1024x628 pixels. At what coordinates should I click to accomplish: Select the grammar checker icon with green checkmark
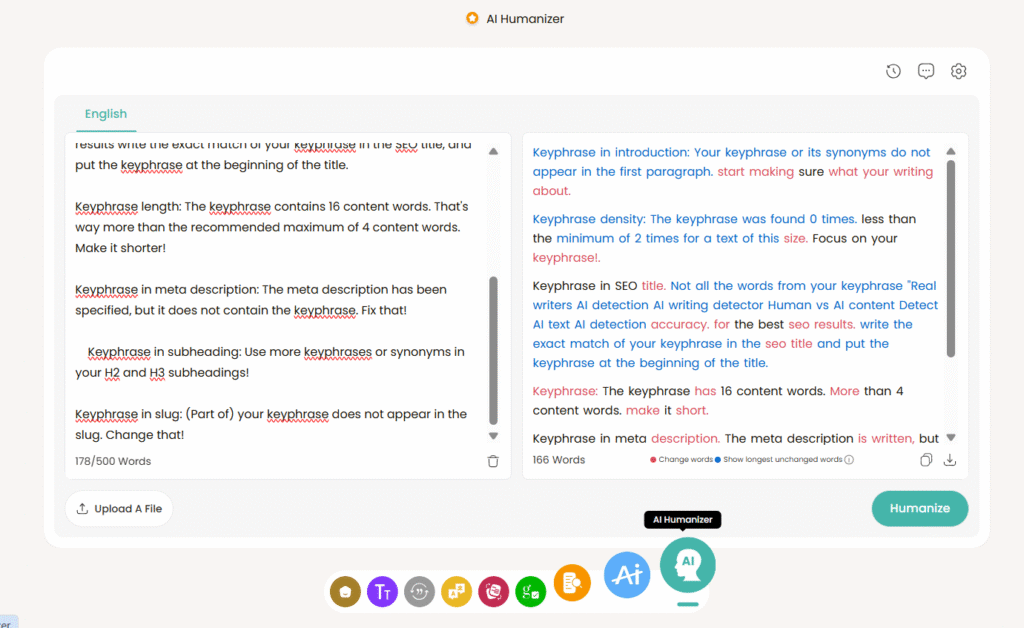pos(530,591)
